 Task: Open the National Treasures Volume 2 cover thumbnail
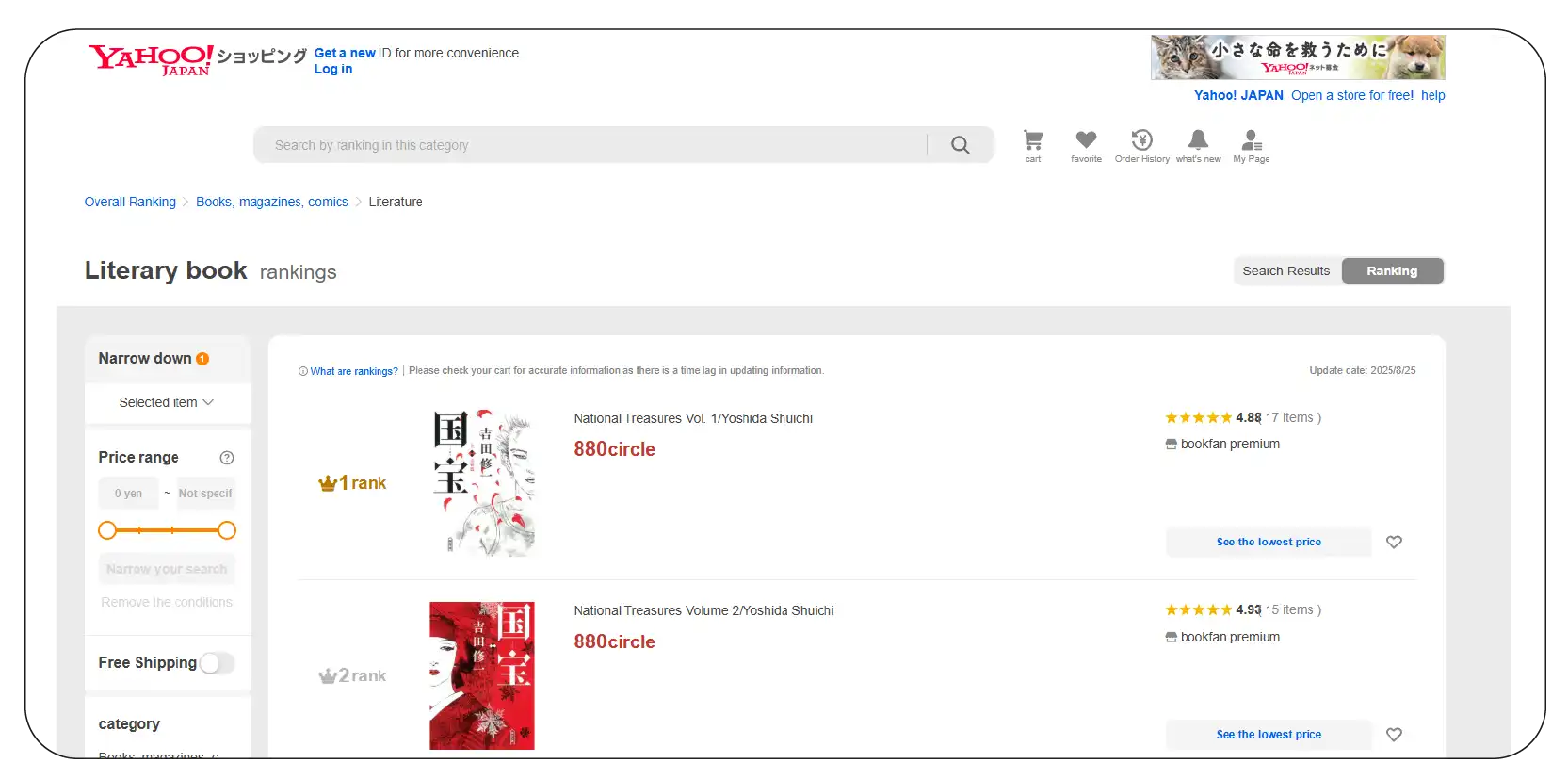click(481, 675)
